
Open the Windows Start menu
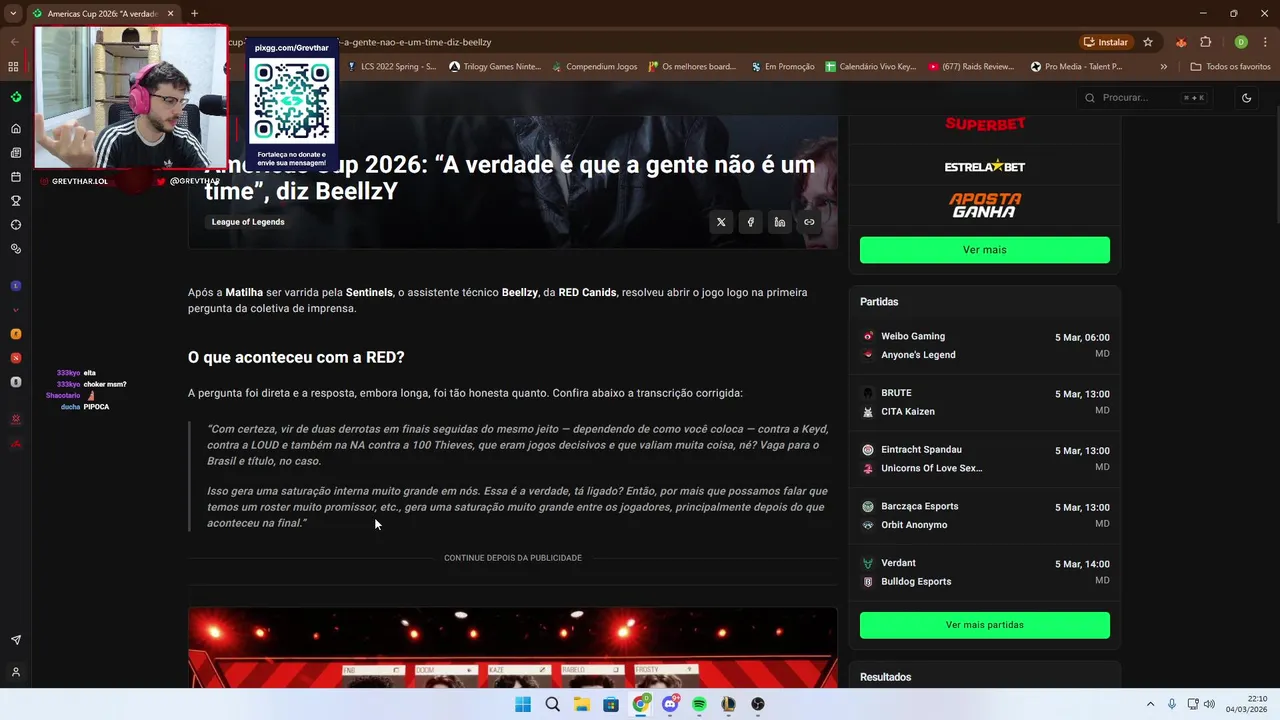pos(523,704)
